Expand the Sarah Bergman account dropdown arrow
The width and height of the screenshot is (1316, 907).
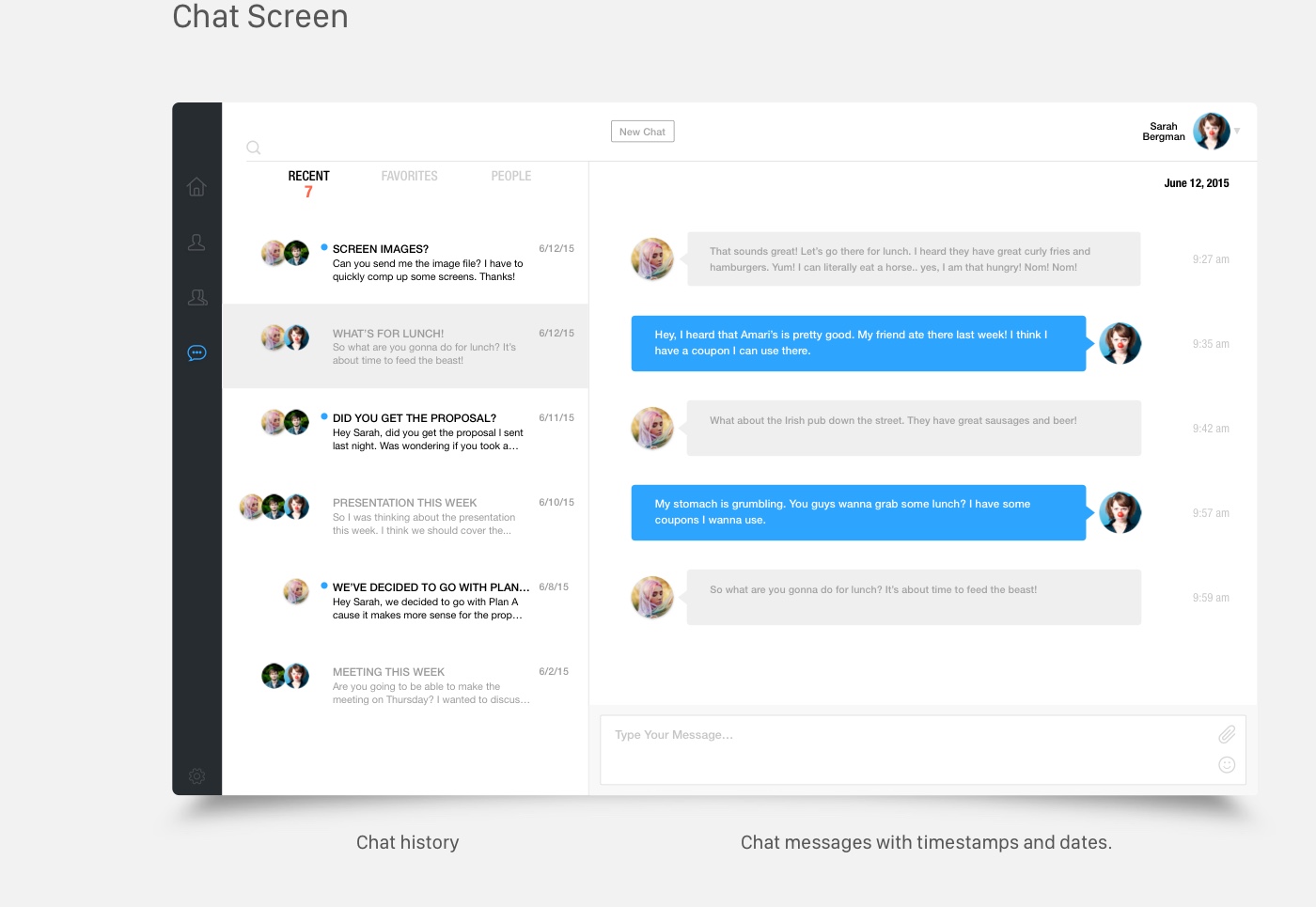click(x=1237, y=132)
